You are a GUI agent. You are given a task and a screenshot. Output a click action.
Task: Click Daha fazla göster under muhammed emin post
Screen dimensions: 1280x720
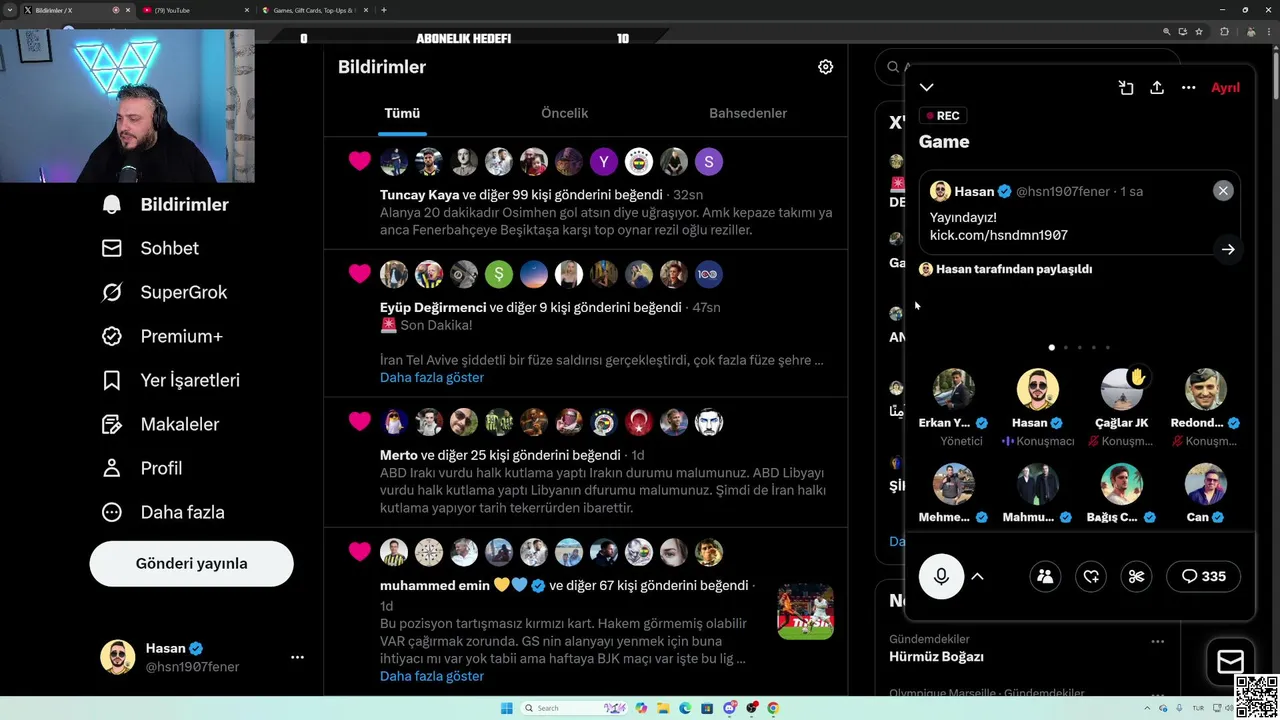(431, 676)
